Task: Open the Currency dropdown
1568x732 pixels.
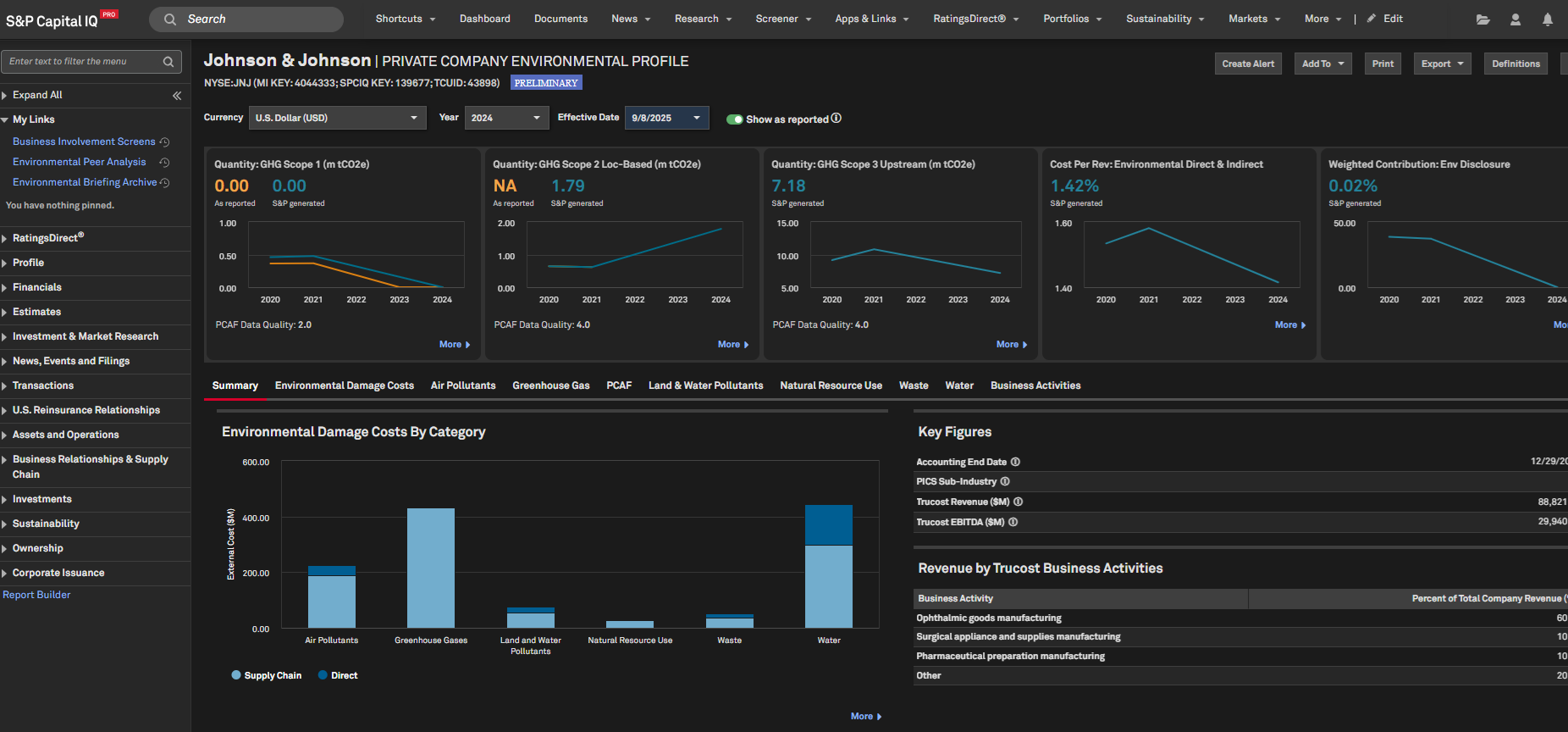Action: tap(337, 118)
